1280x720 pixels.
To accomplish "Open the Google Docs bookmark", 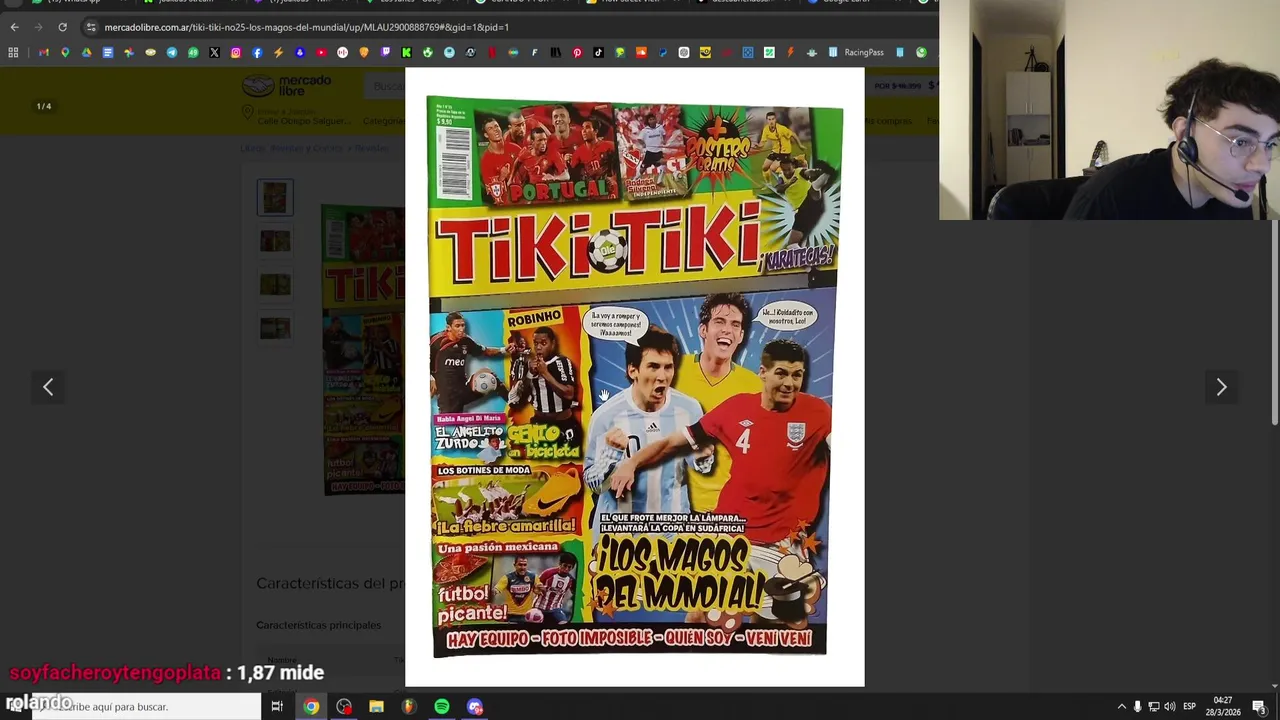I will click(108, 52).
